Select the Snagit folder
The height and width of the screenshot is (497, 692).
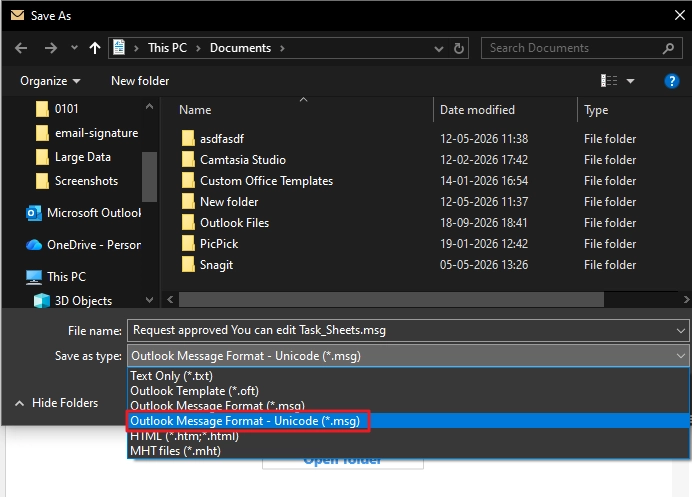(x=216, y=265)
